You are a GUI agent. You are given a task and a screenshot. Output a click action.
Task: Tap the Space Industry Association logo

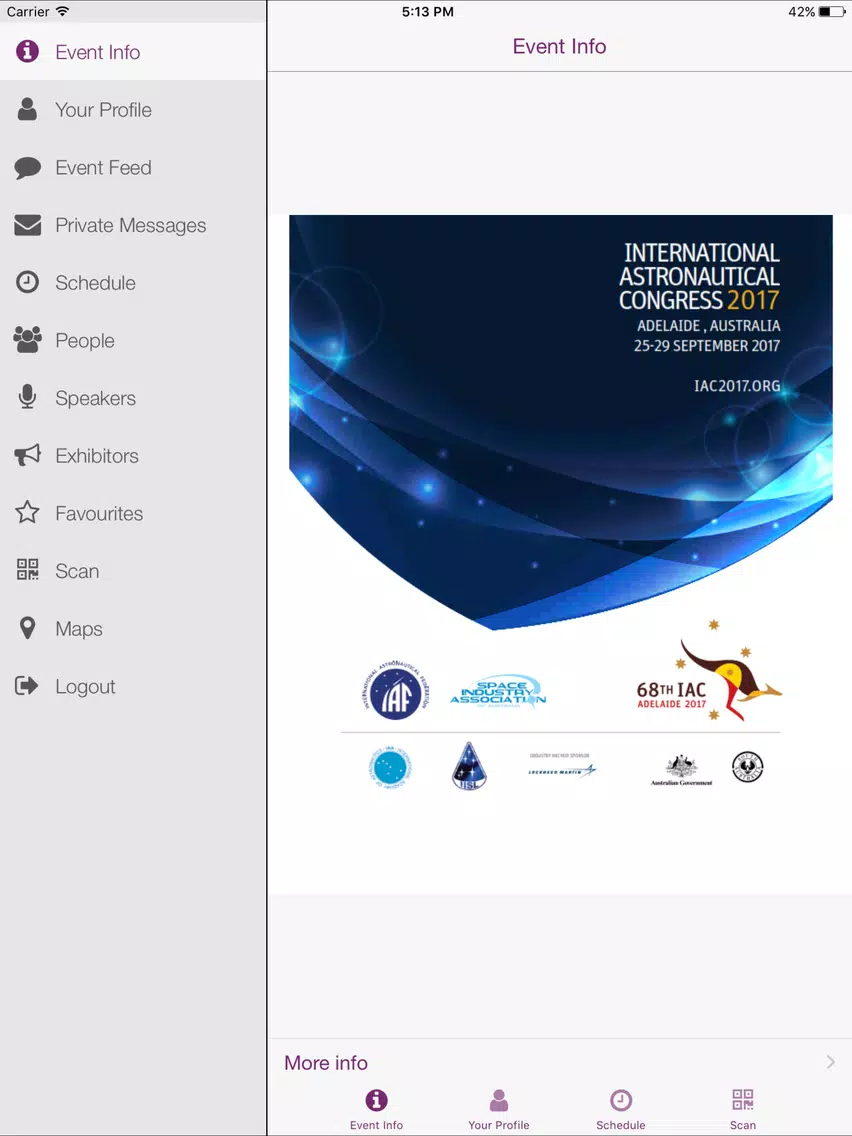[x=498, y=691]
